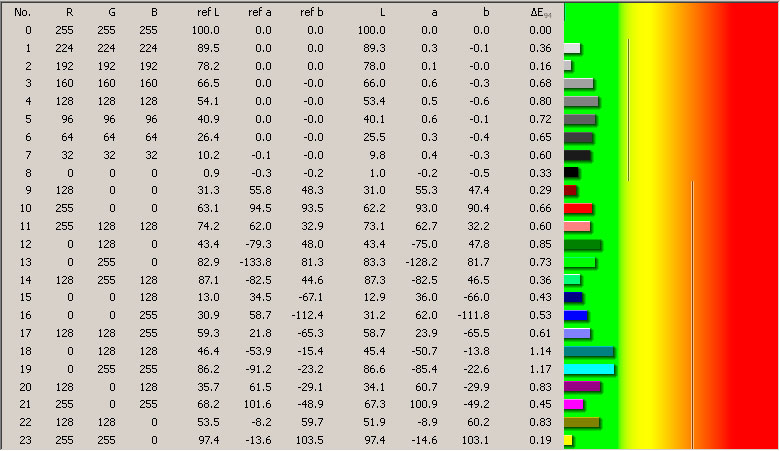Click ref L value 89.5 in row 1
780x451 pixels.
coord(208,48)
